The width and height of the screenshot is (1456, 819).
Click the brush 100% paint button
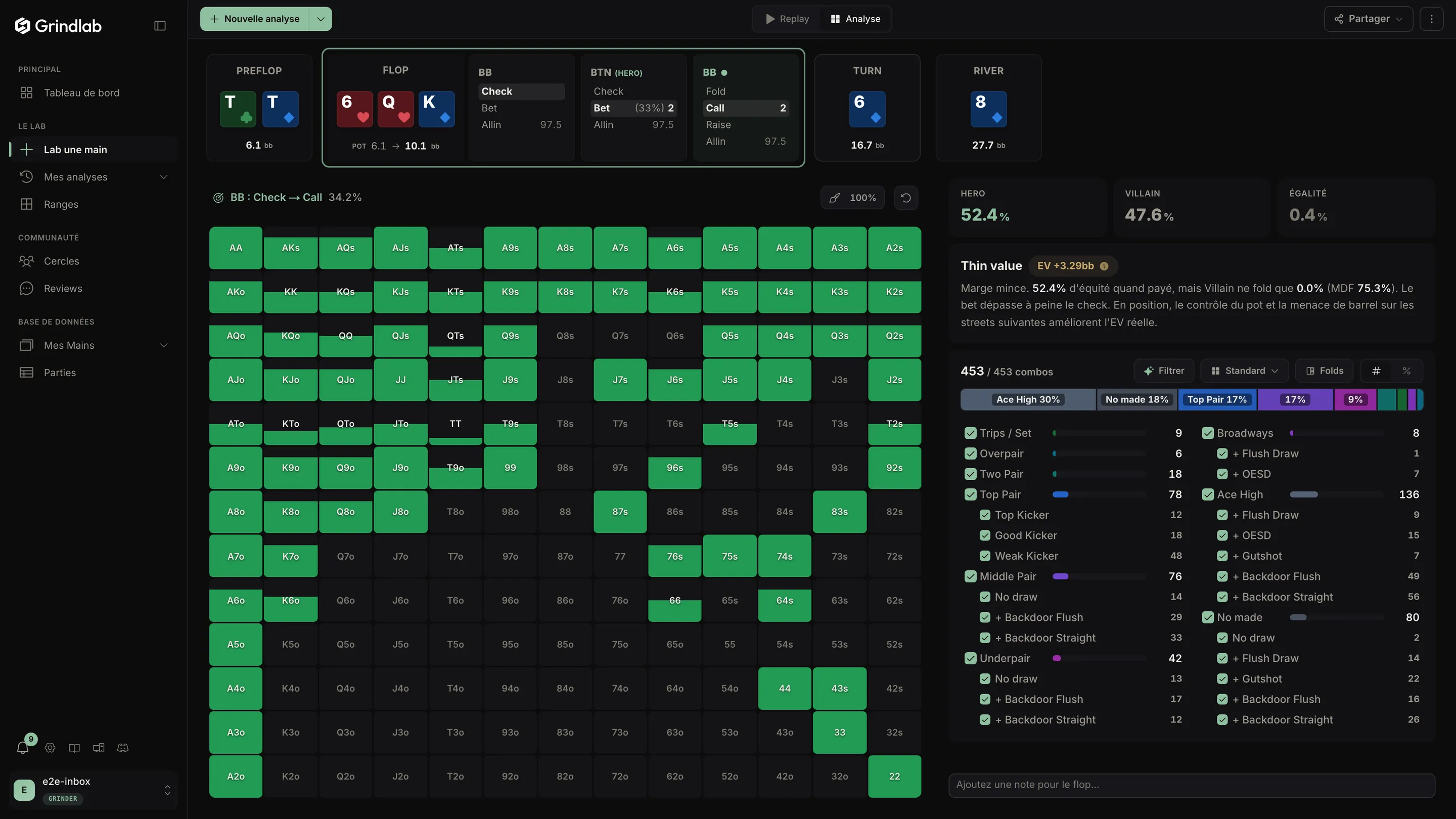852,198
